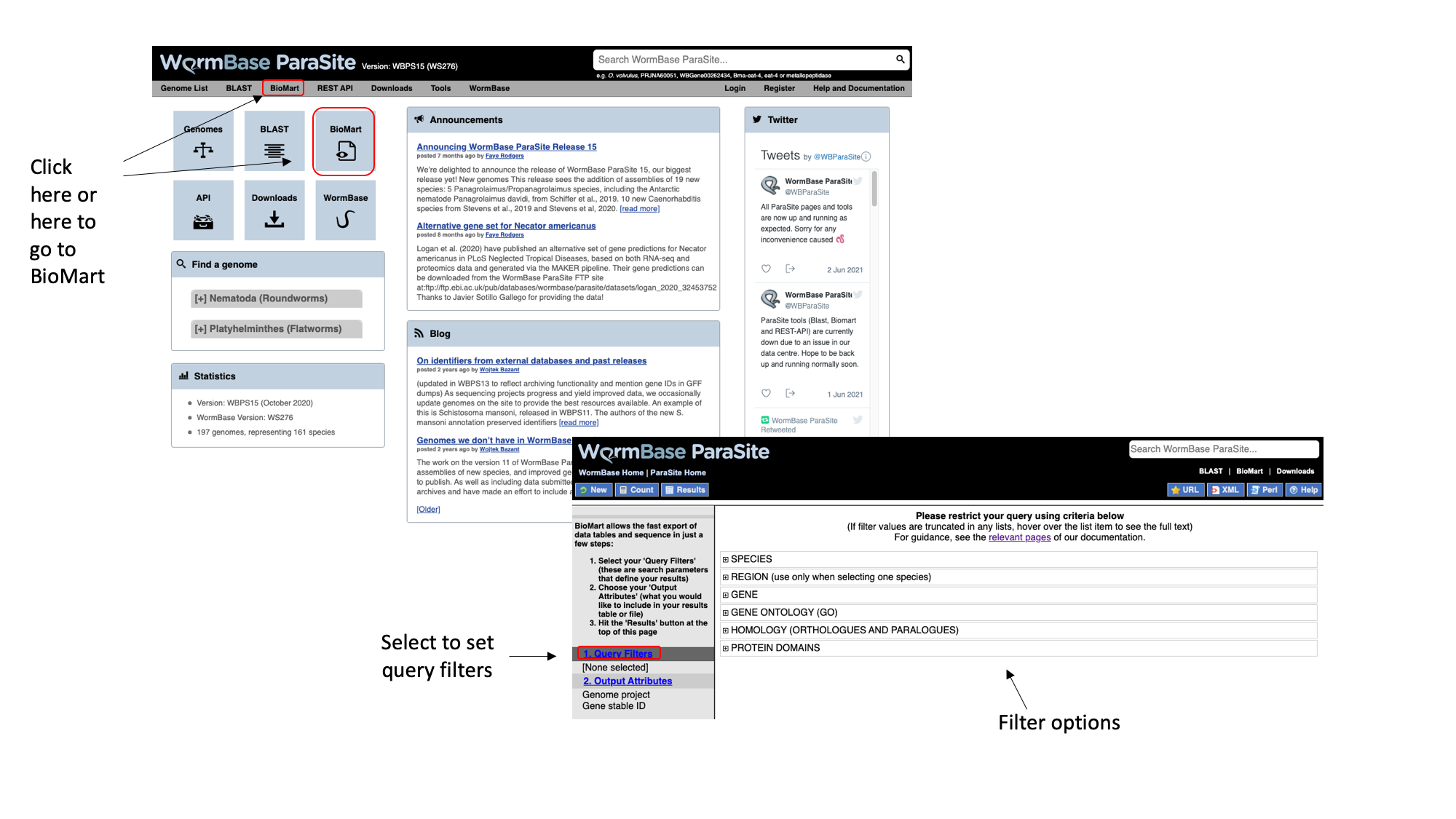Screen dimensions: 1456x819
Task: Click the New button in the BioMart toolbar
Action: point(593,490)
